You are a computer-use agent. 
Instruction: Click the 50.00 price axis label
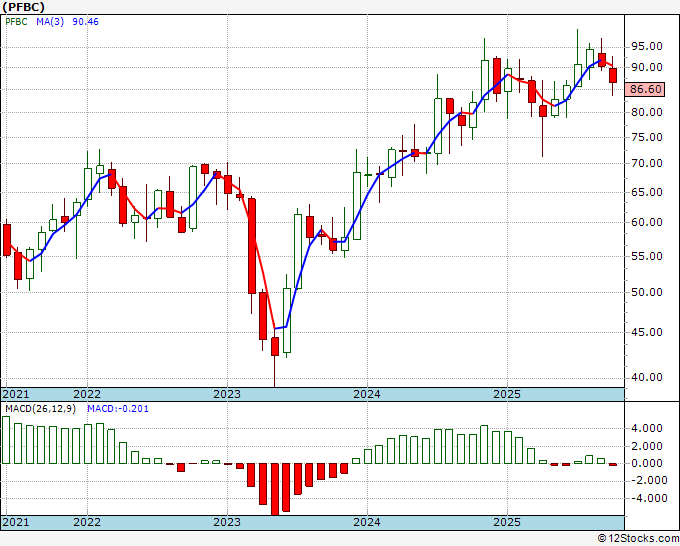[646, 292]
